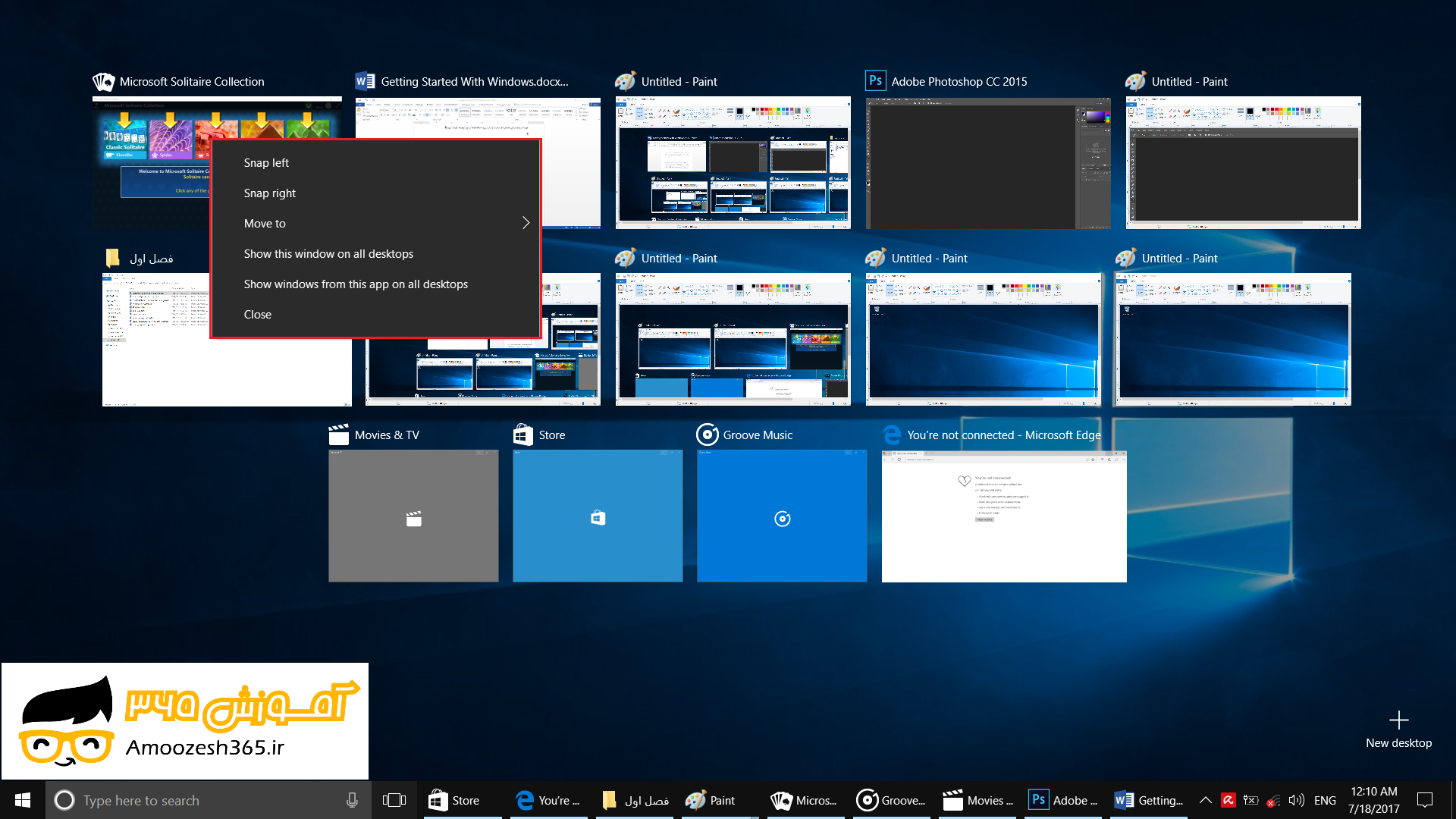The image size is (1456, 819).
Task: Click the New desktop label
Action: (1398, 743)
